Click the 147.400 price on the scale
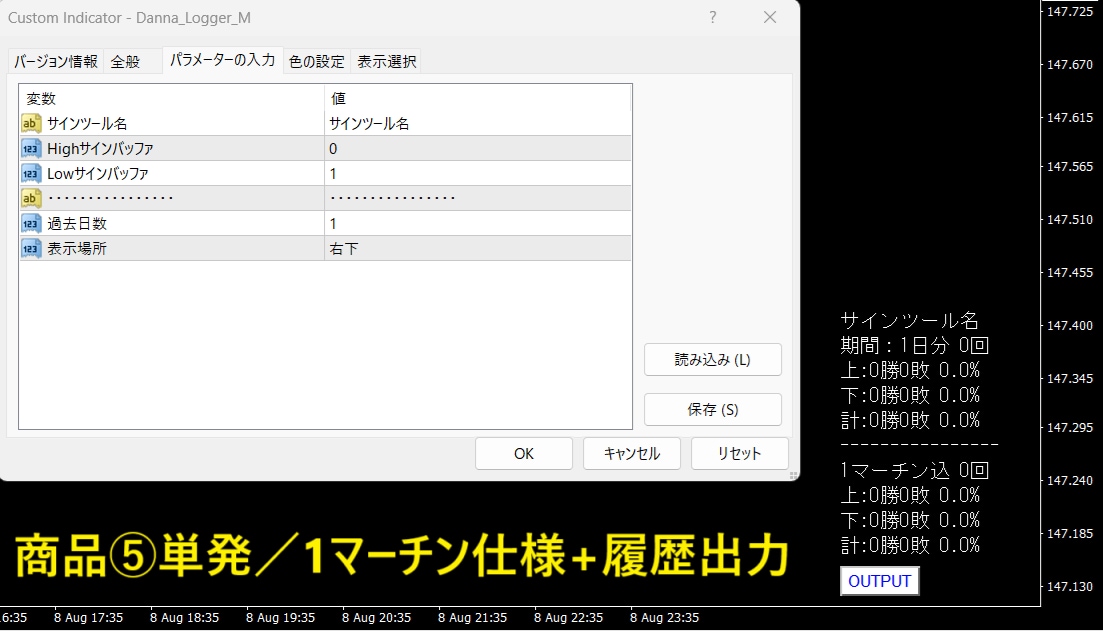The image size is (1103, 631). click(x=1070, y=326)
